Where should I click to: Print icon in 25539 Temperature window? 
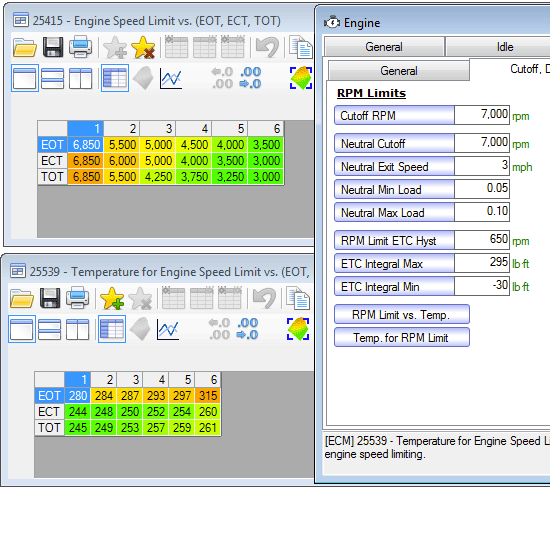pyautogui.click(x=78, y=298)
